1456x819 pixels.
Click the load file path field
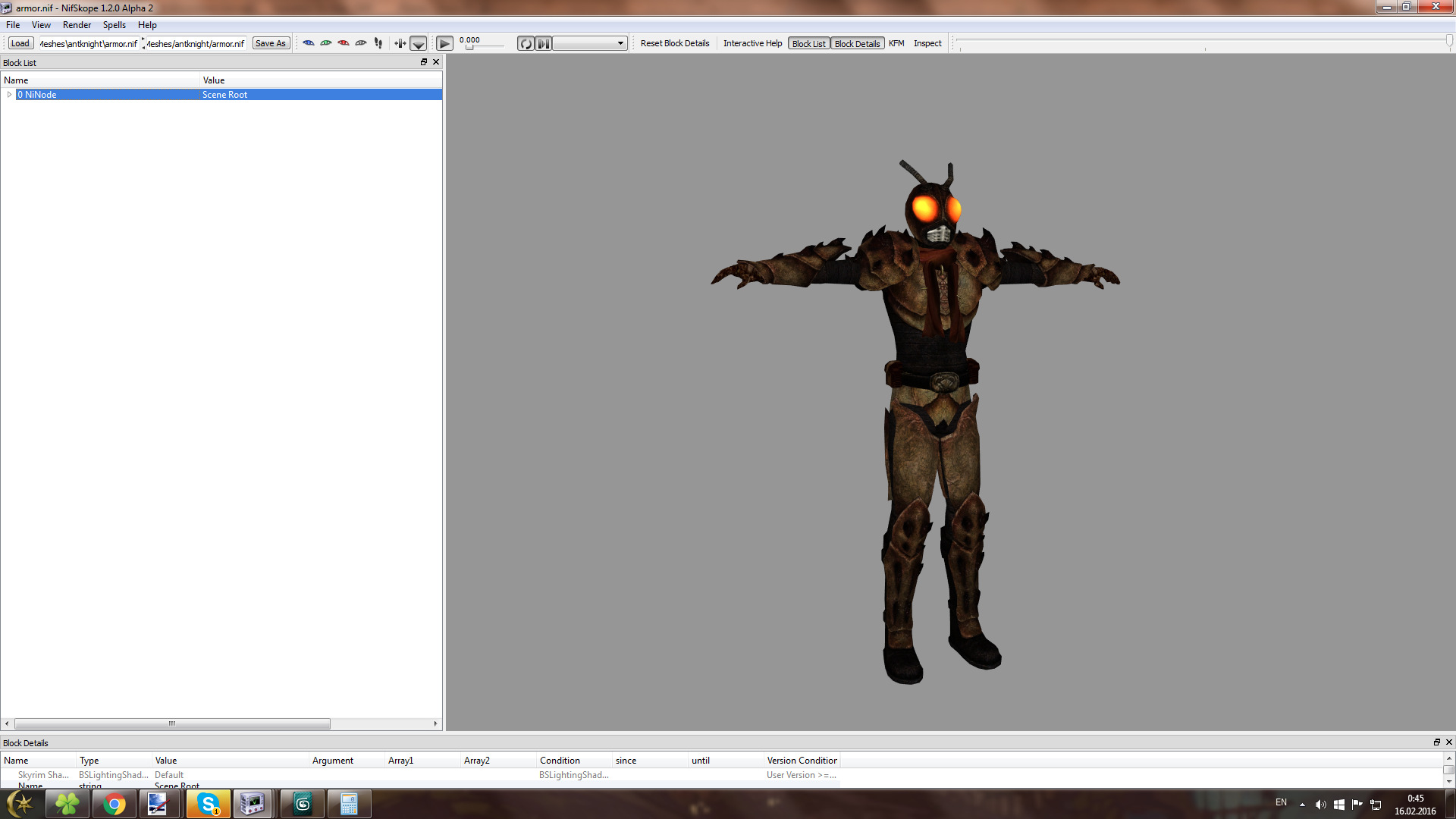(89, 43)
